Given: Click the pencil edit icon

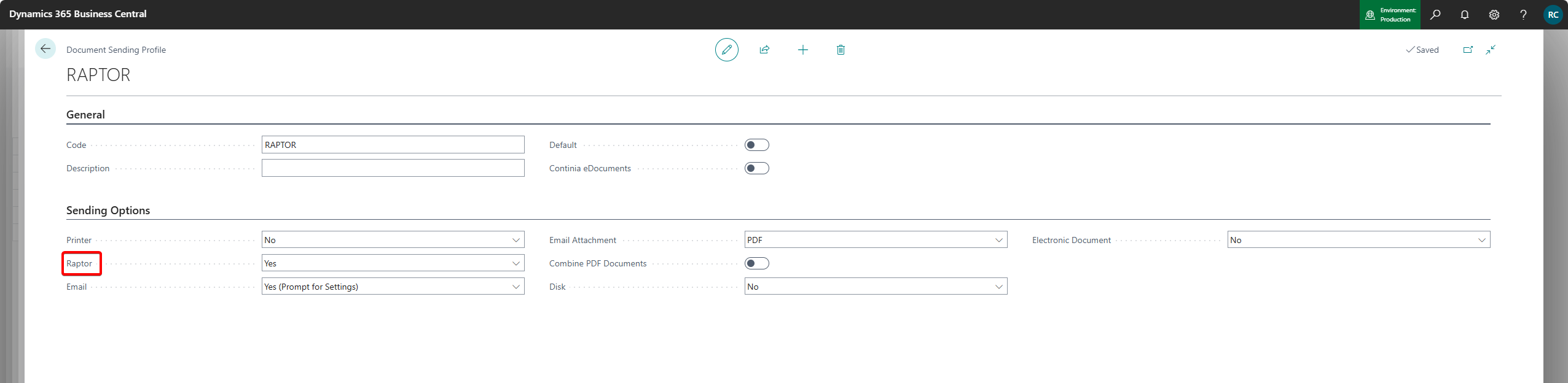Looking at the screenshot, I should [726, 50].
